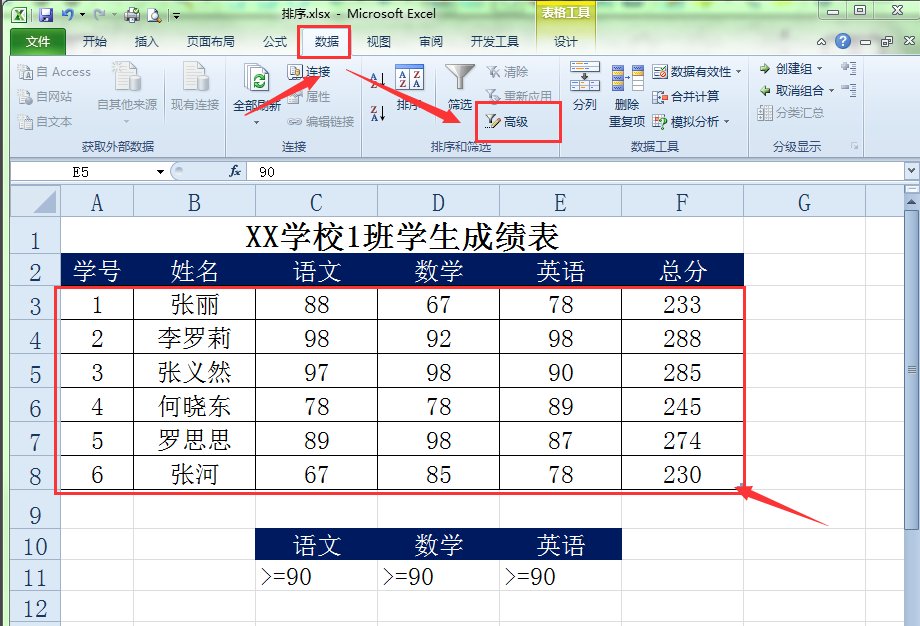Image resolution: width=920 pixels, height=626 pixels.
Task: Click the header cell 总分
Action: [682, 270]
